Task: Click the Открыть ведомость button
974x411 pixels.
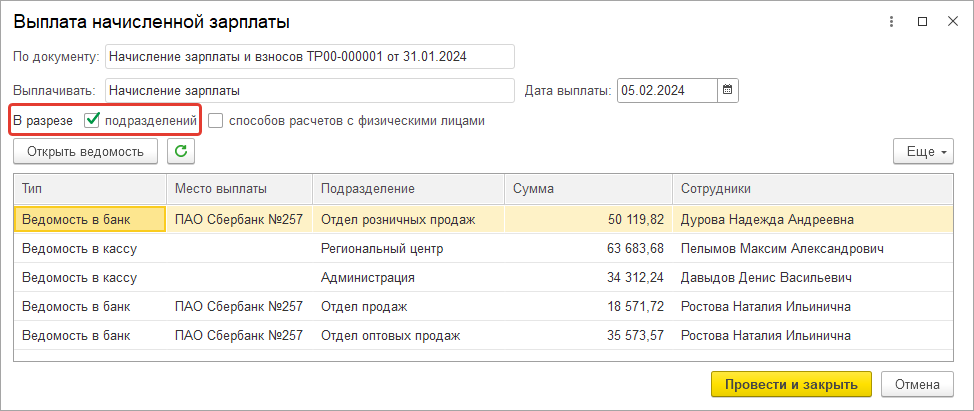Action: (x=86, y=151)
